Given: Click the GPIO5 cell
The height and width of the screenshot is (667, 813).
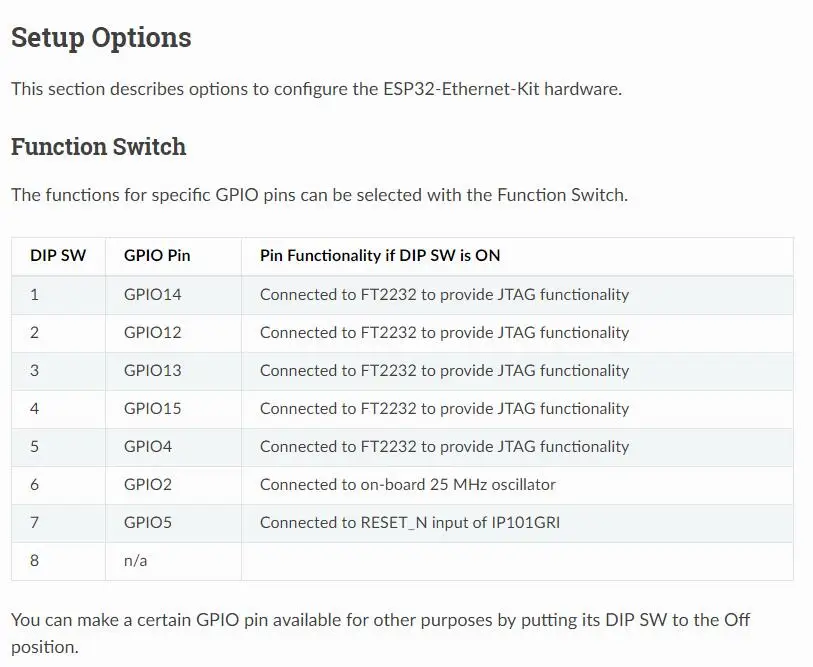Looking at the screenshot, I should point(148,523).
